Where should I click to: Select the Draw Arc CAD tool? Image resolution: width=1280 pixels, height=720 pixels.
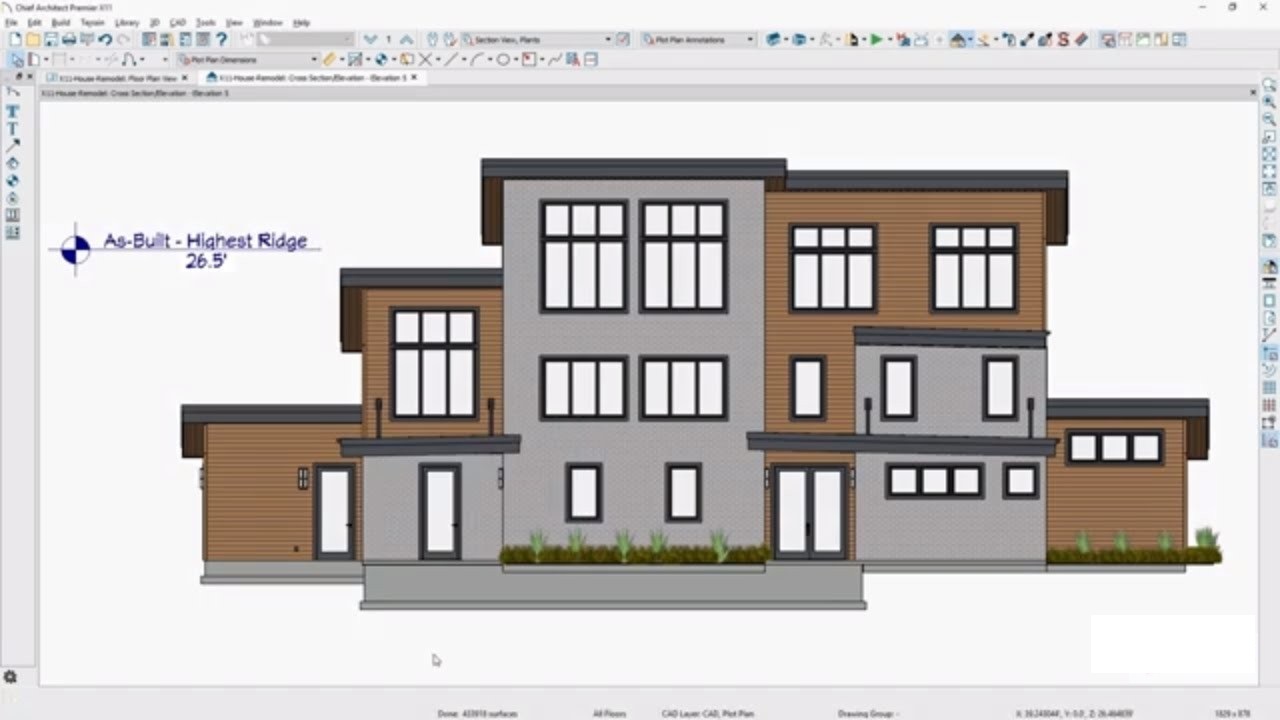pyautogui.click(x=477, y=59)
